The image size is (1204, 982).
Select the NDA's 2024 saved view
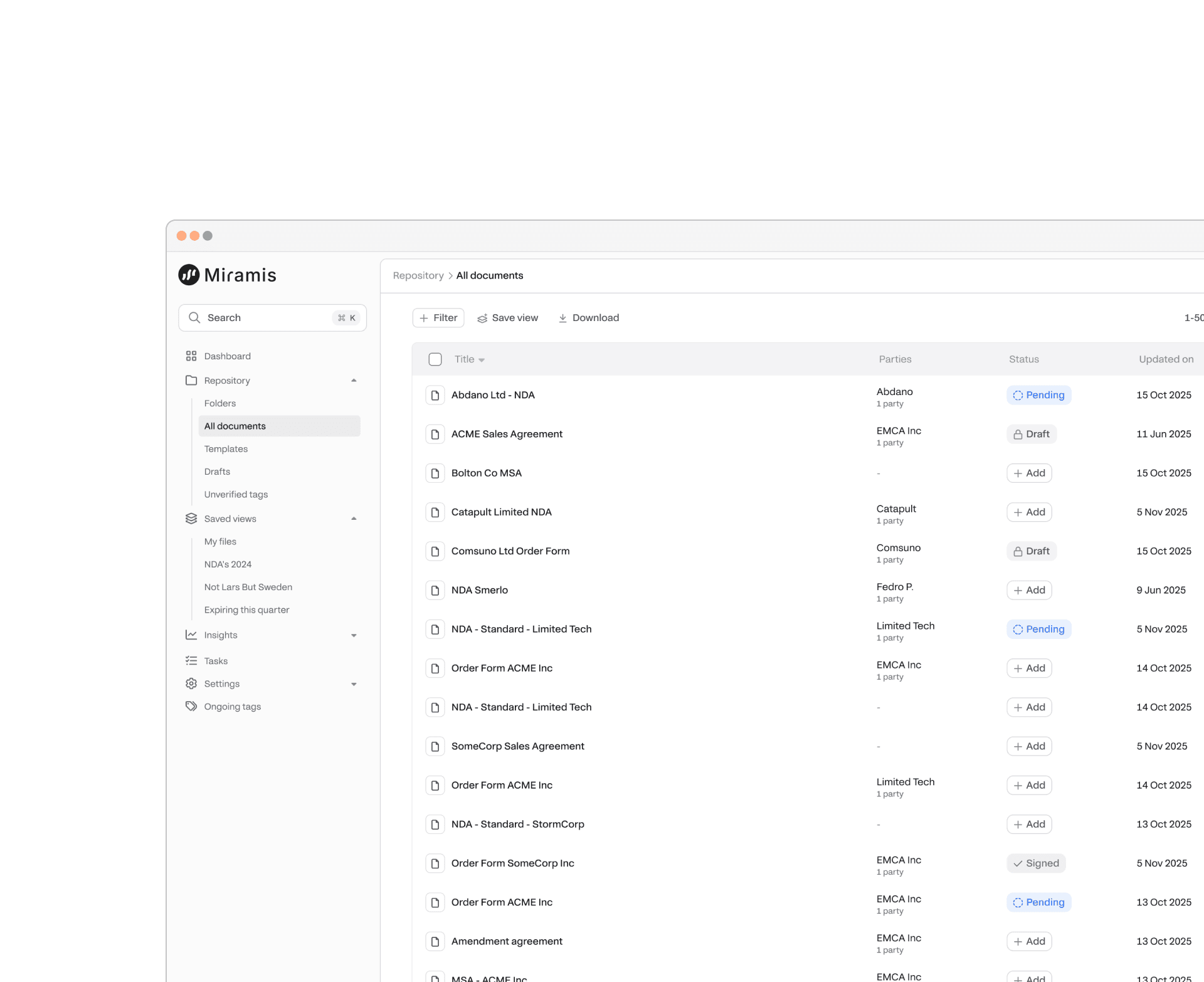tap(228, 564)
